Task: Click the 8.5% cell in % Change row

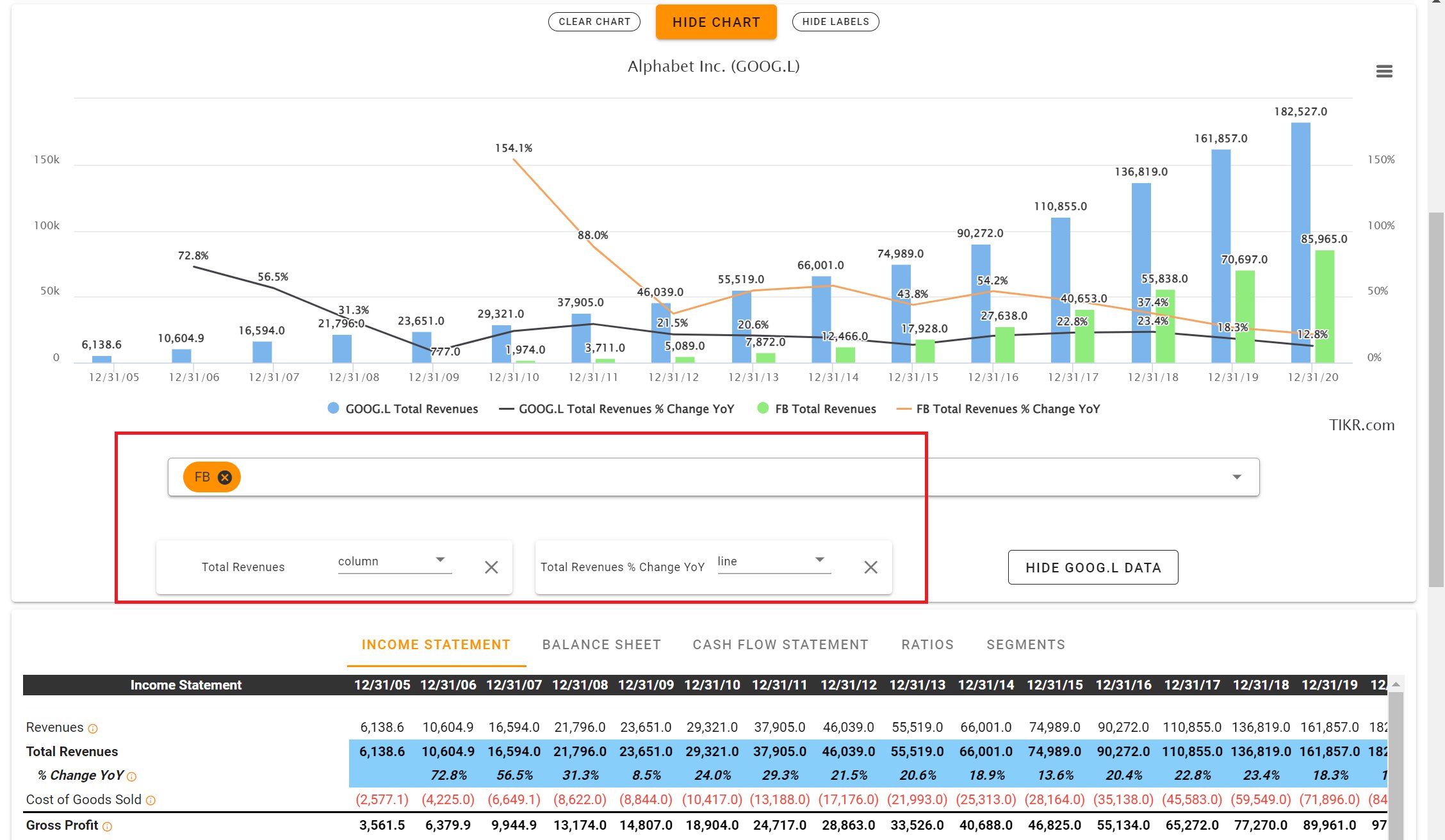Action: 646,775
